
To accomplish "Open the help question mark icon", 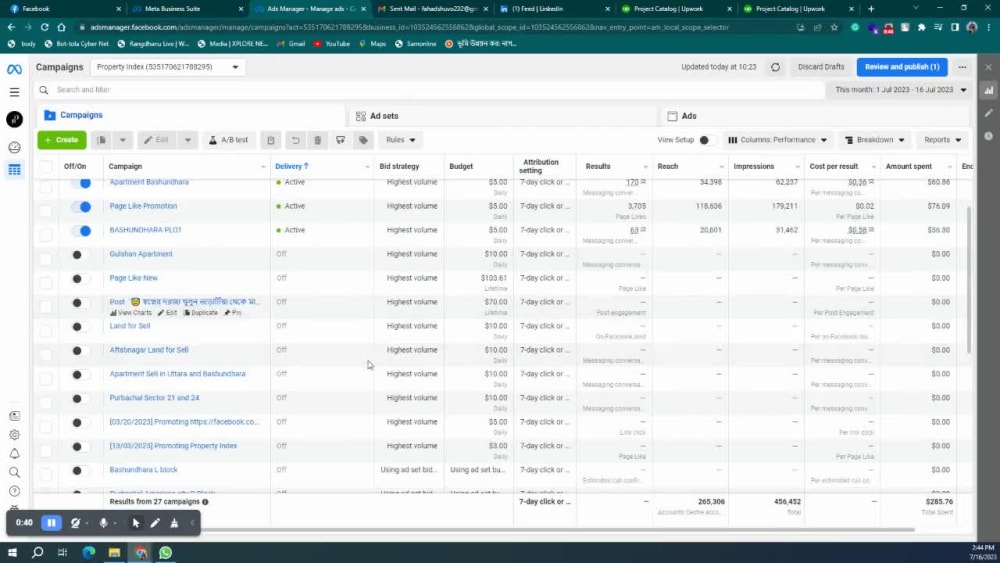I will [x=14, y=491].
